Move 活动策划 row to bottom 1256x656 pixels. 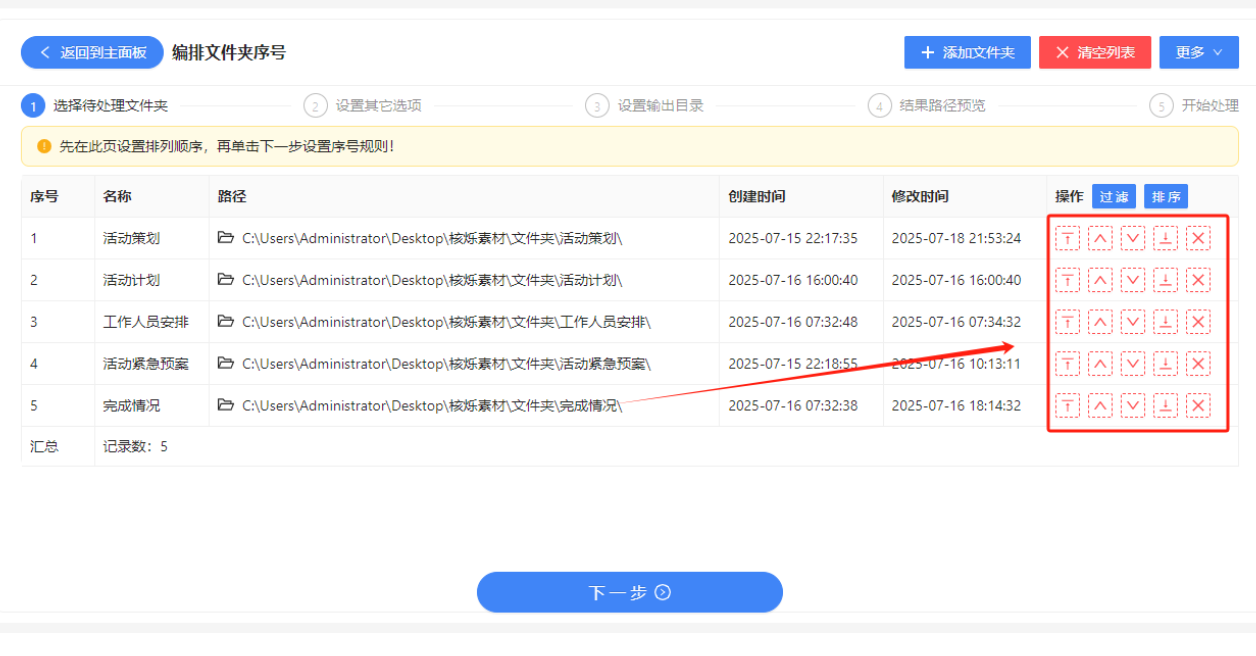pyautogui.click(x=1165, y=238)
